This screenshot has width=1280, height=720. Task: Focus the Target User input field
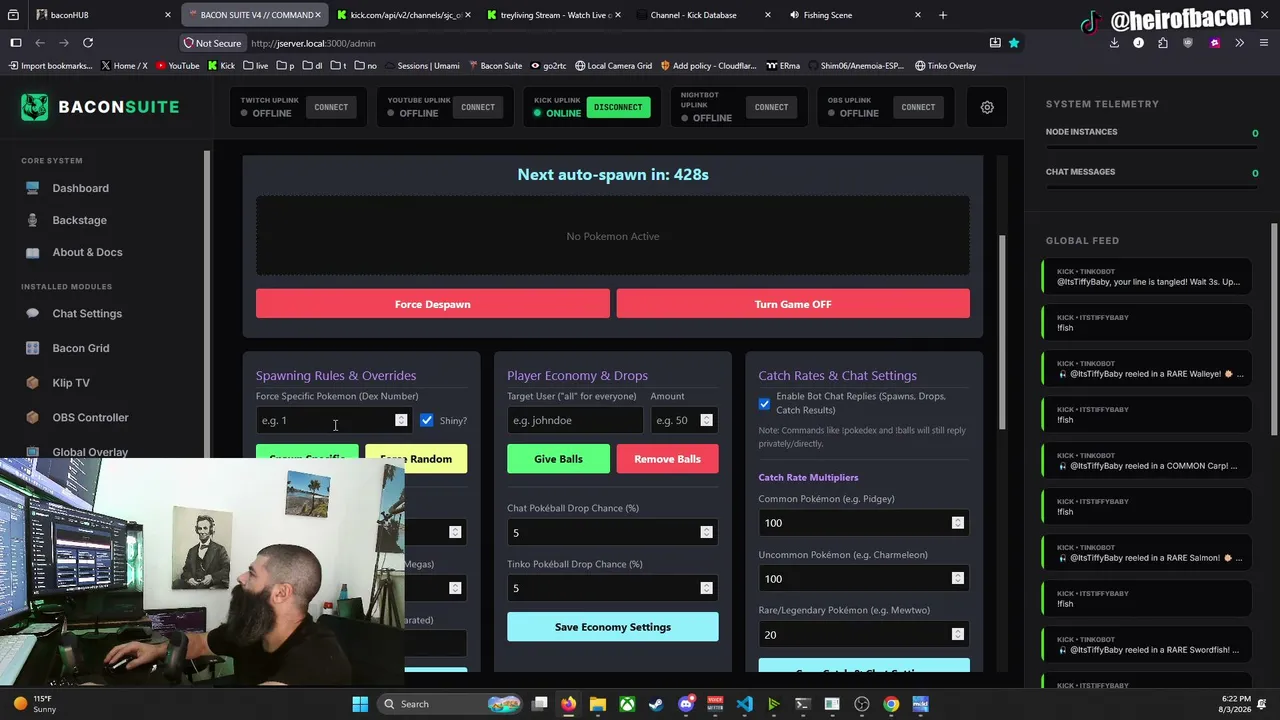tap(575, 420)
